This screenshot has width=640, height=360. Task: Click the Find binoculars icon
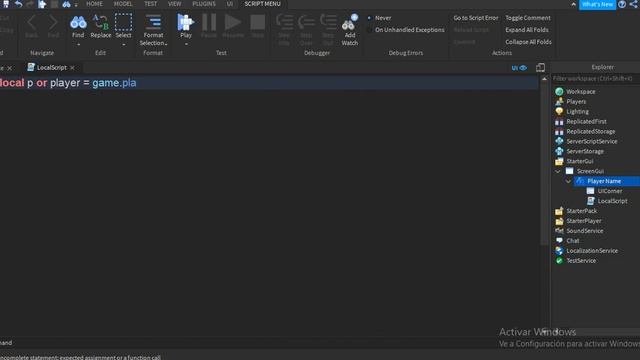pyautogui.click(x=78, y=22)
